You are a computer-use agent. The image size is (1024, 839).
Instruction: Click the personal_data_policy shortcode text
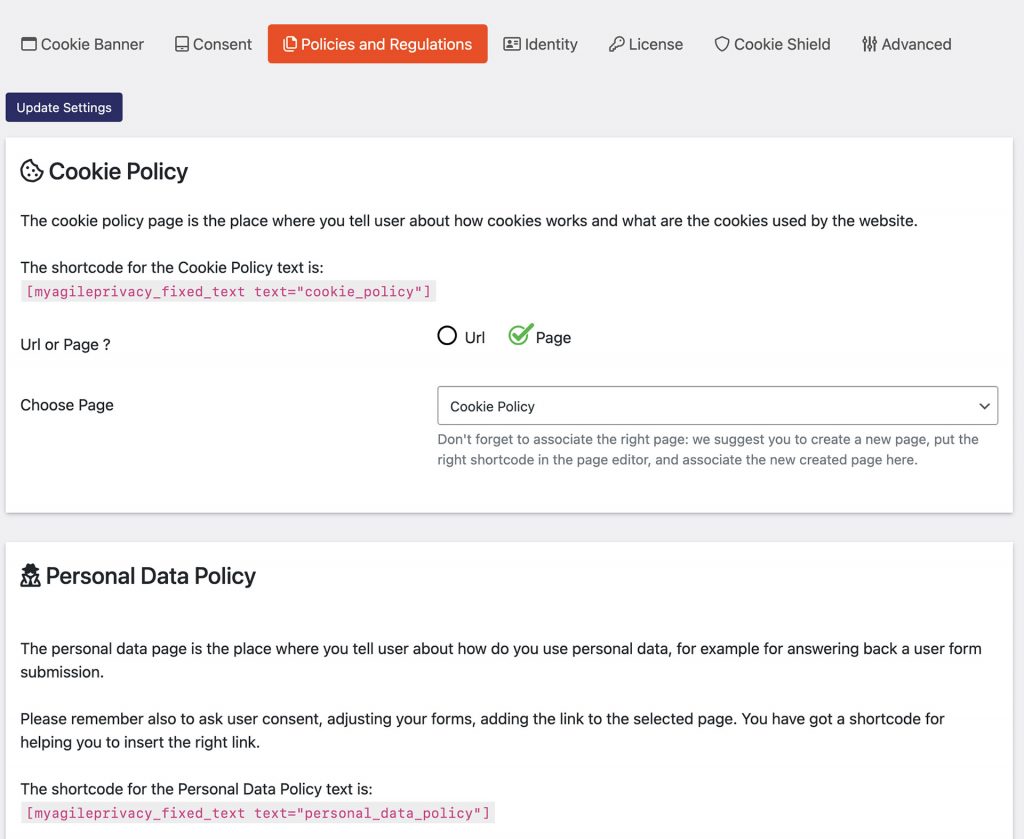258,813
